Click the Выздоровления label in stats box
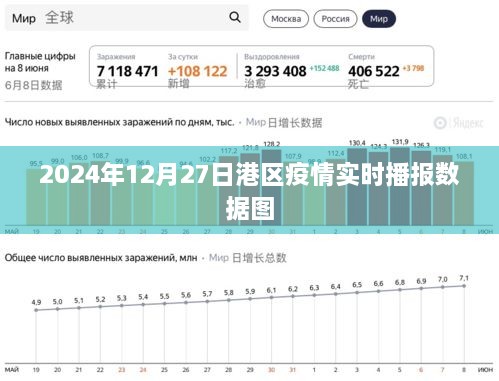This screenshot has height=381, width=499. click(x=272, y=57)
